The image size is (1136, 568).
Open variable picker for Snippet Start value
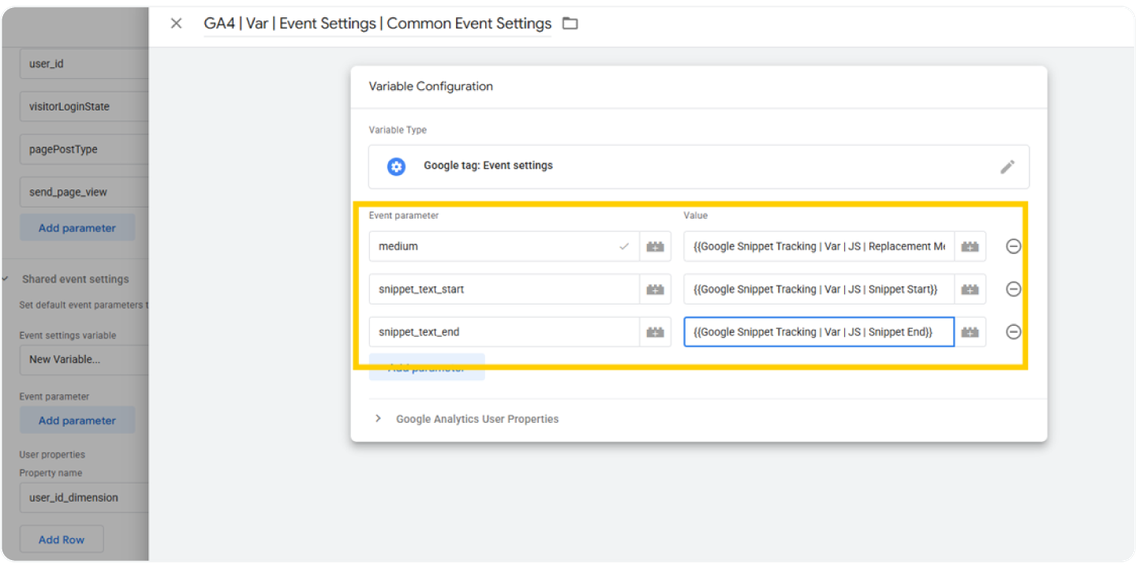[970, 289]
